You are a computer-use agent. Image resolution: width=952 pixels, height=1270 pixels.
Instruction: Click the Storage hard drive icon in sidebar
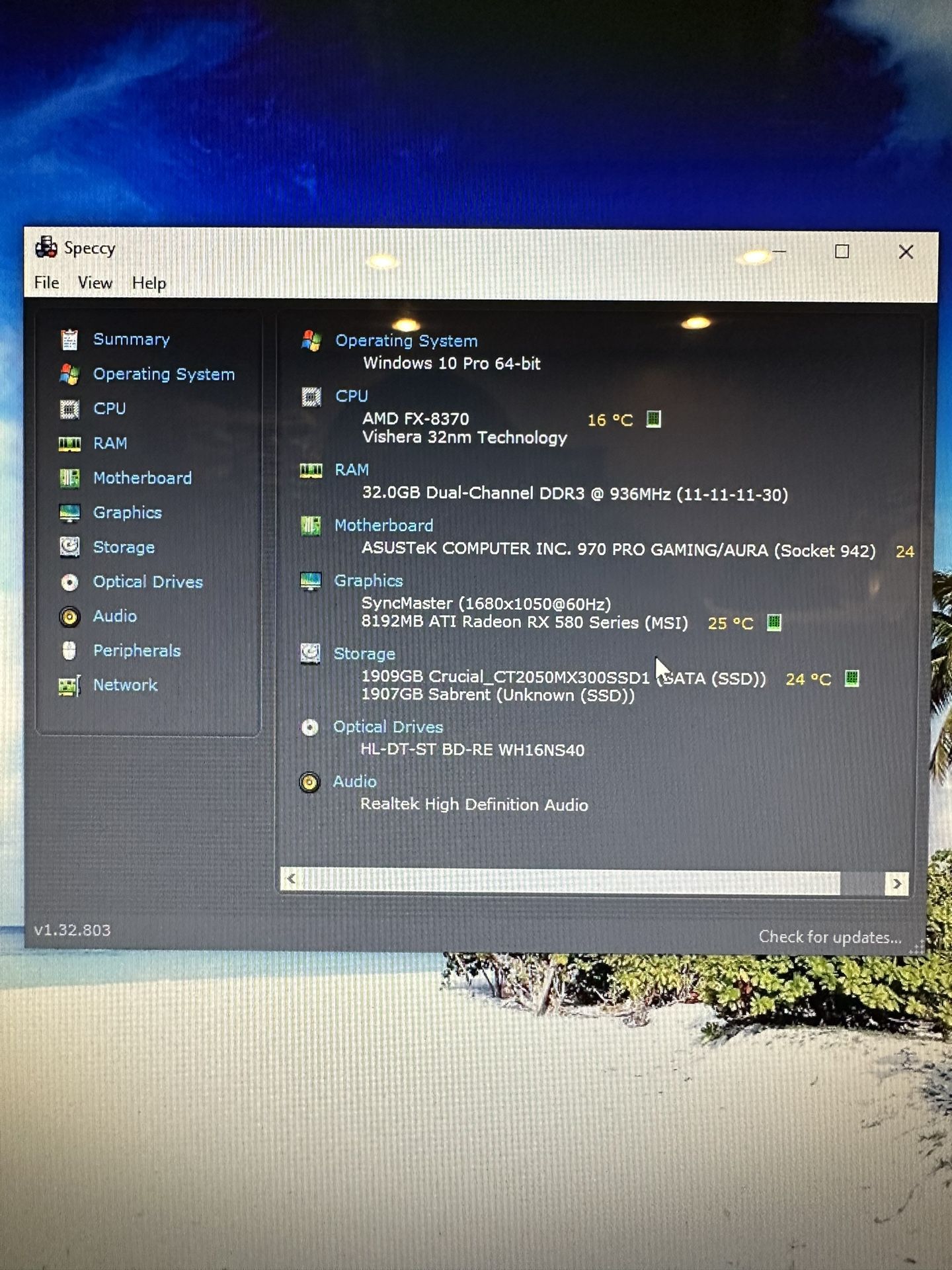tap(69, 547)
